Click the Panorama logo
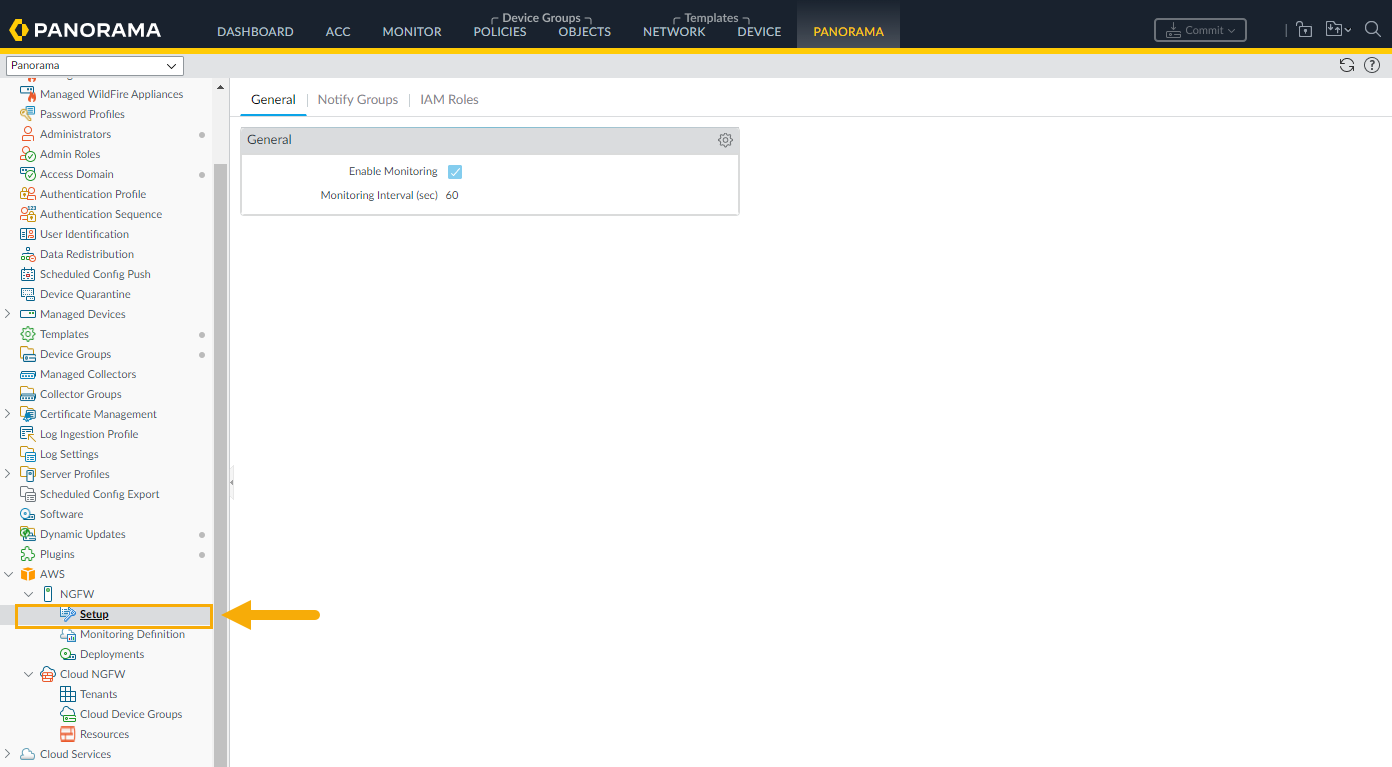The width and height of the screenshot is (1392, 767). coord(85,30)
